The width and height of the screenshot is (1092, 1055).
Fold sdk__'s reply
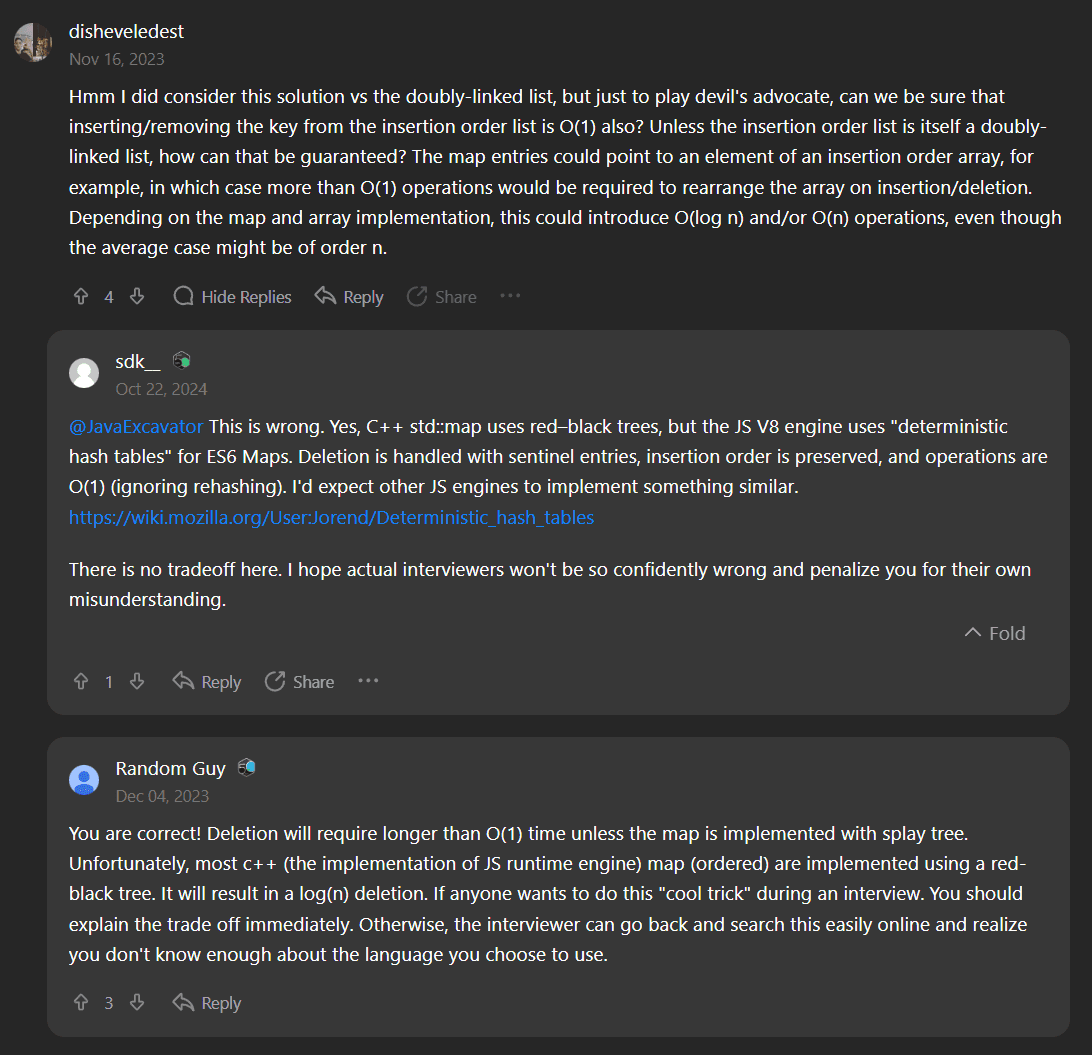995,633
